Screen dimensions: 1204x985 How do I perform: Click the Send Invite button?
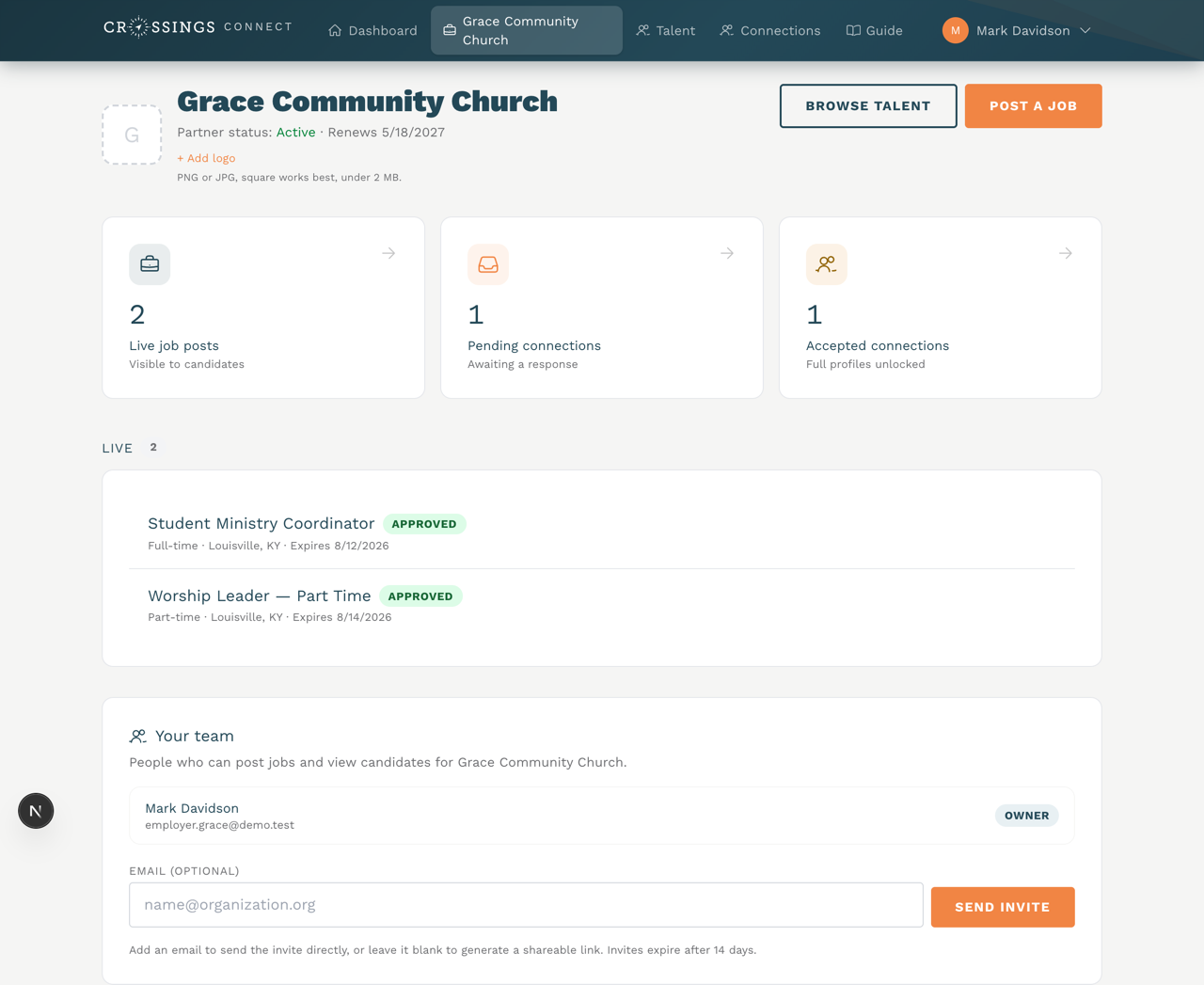tap(1003, 907)
